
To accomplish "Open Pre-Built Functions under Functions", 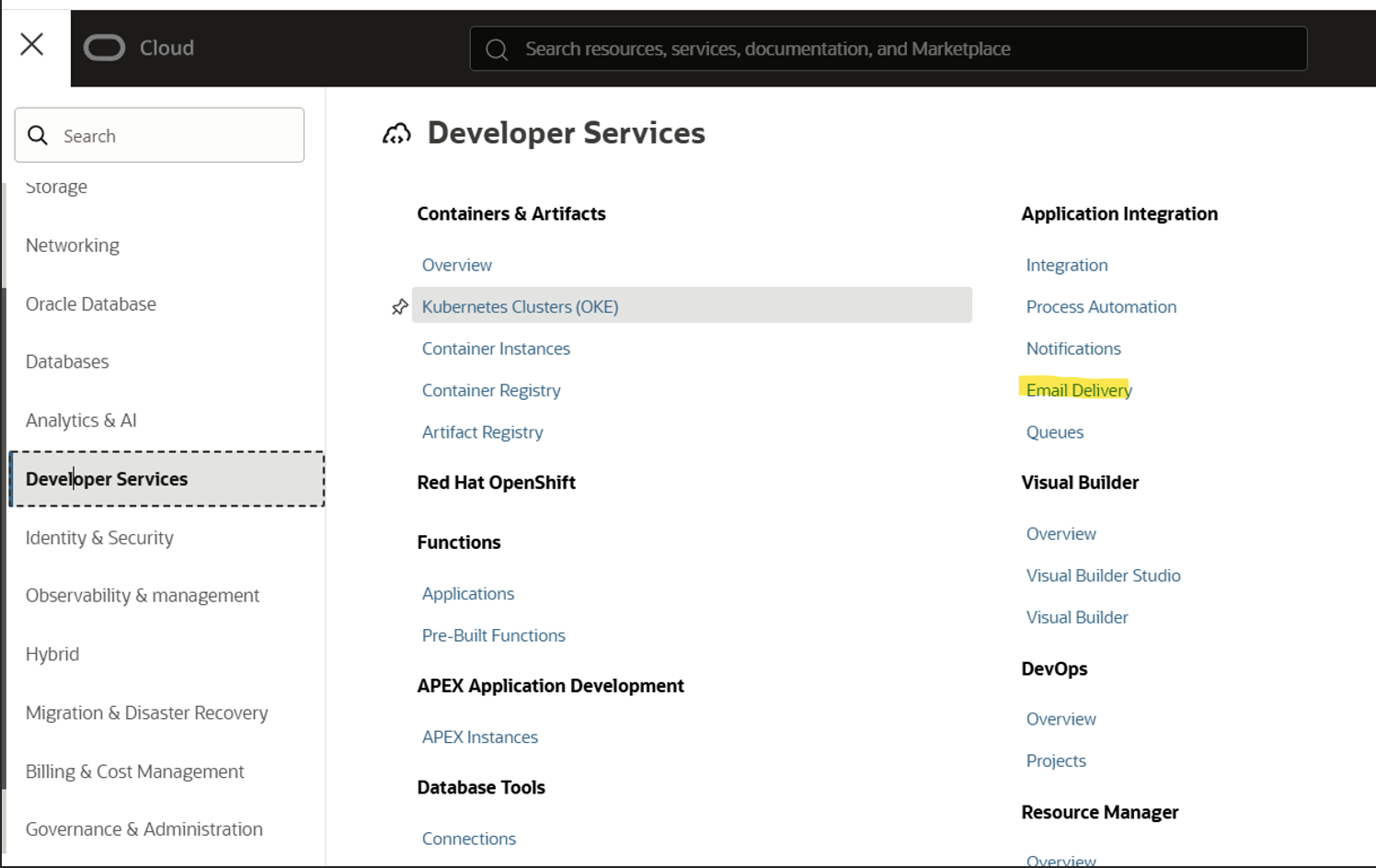I will [493, 634].
